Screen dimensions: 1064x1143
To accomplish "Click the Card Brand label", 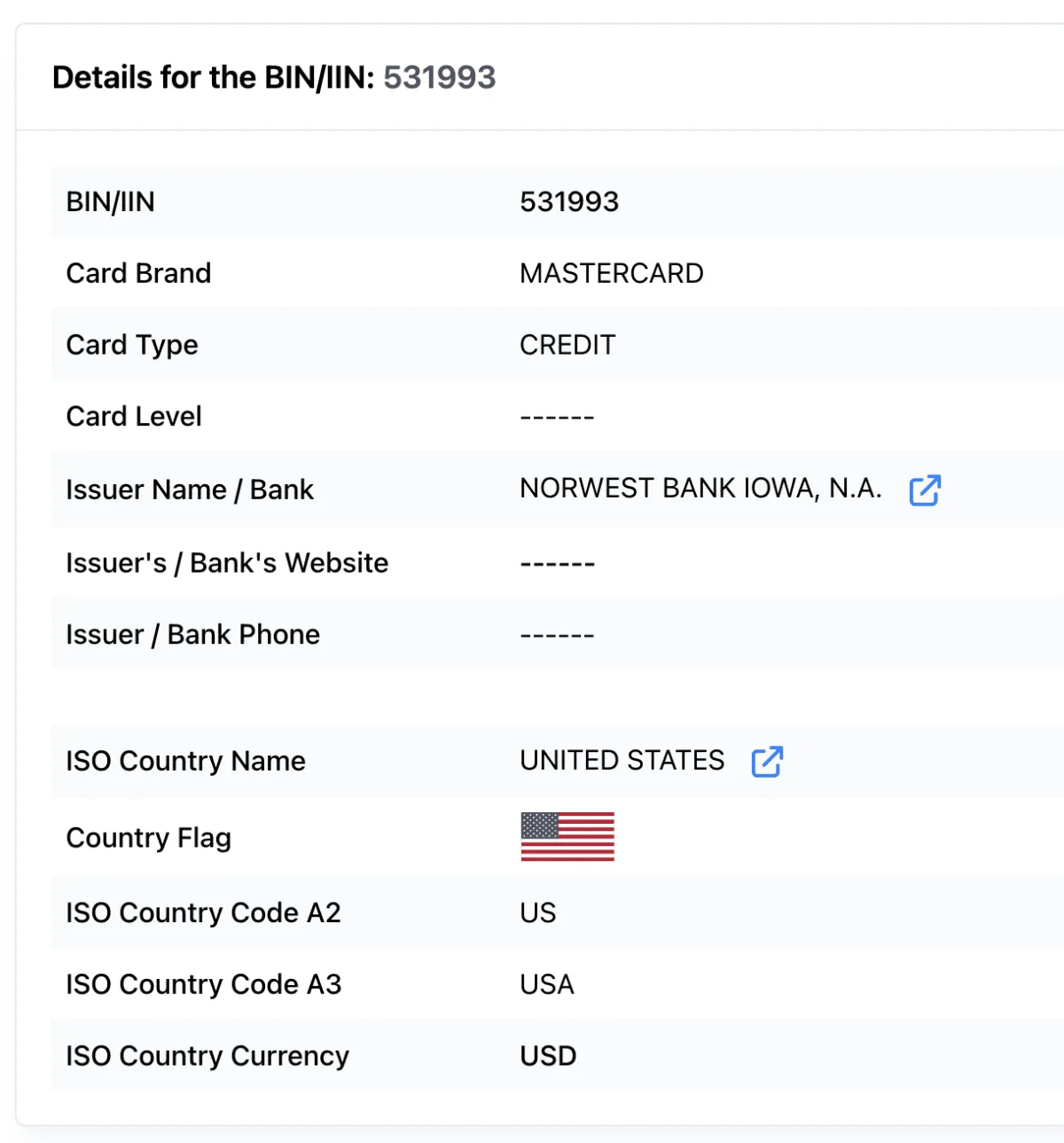I will (138, 273).
